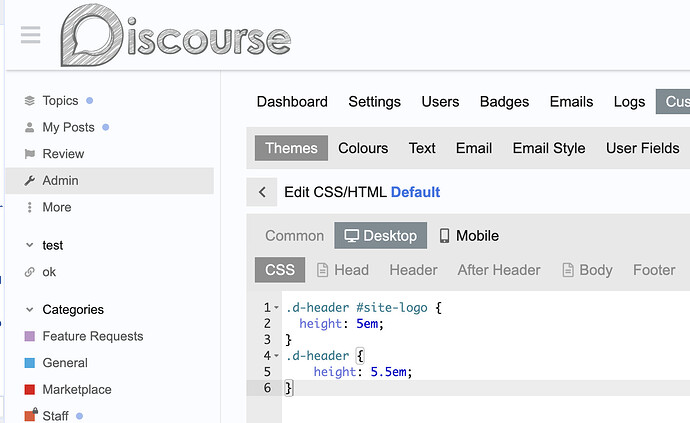Collapse the test sidebar section

(29, 245)
